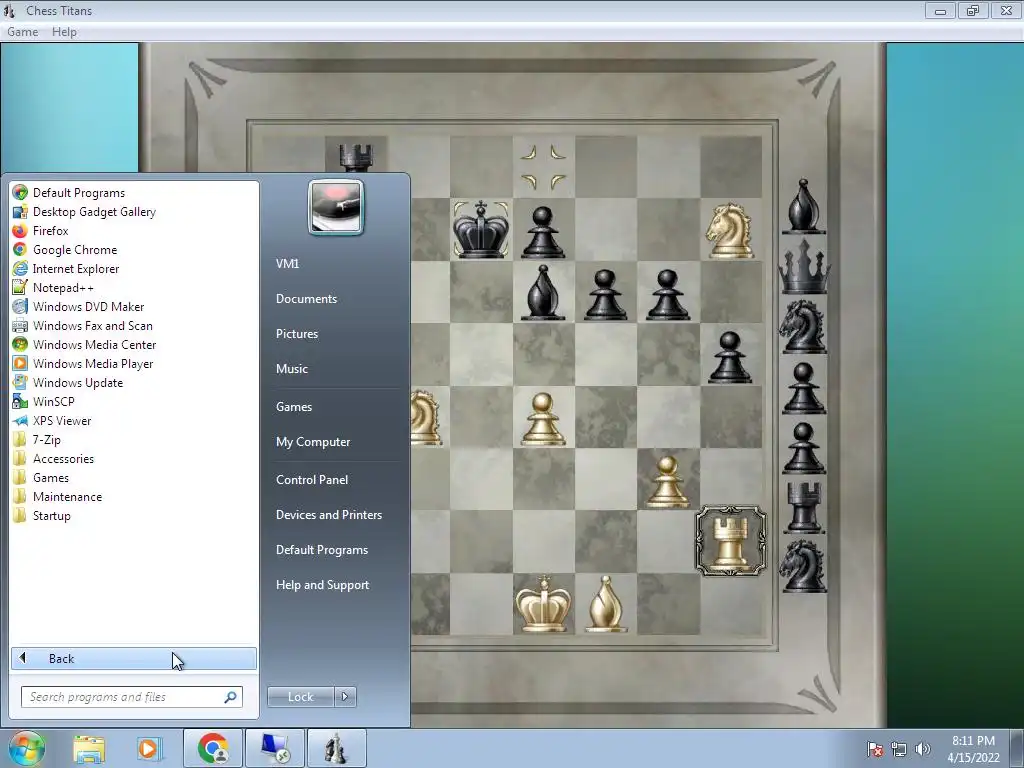Go Back to the main Start menu
1024x768 pixels.
point(134,658)
